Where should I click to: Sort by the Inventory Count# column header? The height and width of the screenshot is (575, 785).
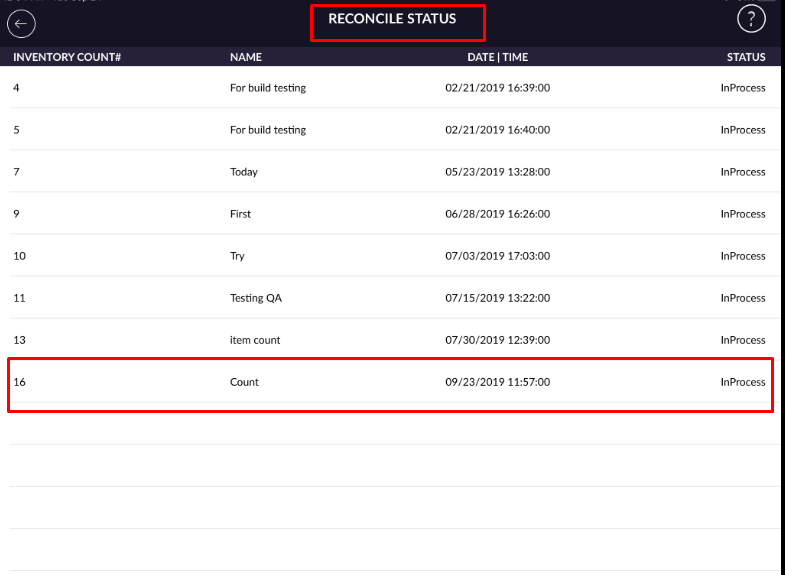[67, 57]
